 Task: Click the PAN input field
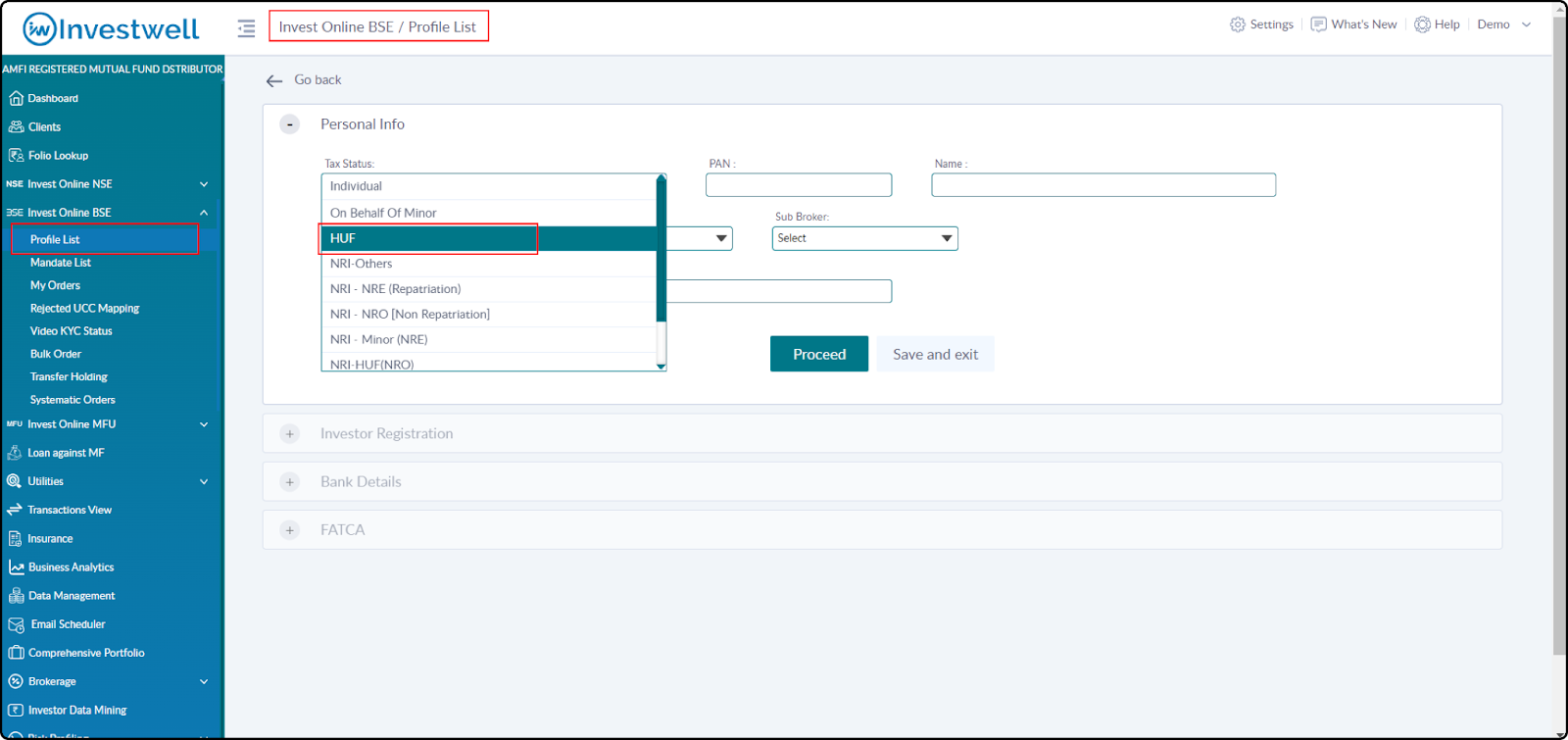799,185
